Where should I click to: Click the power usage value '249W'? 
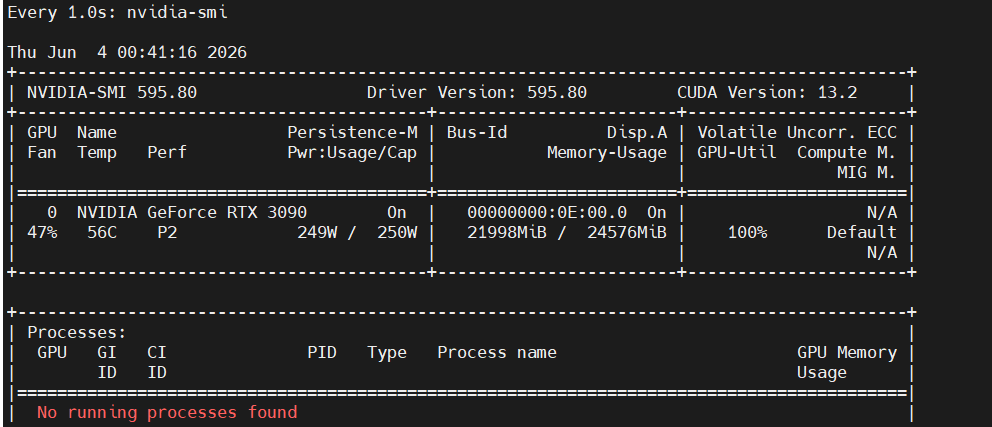[317, 232]
